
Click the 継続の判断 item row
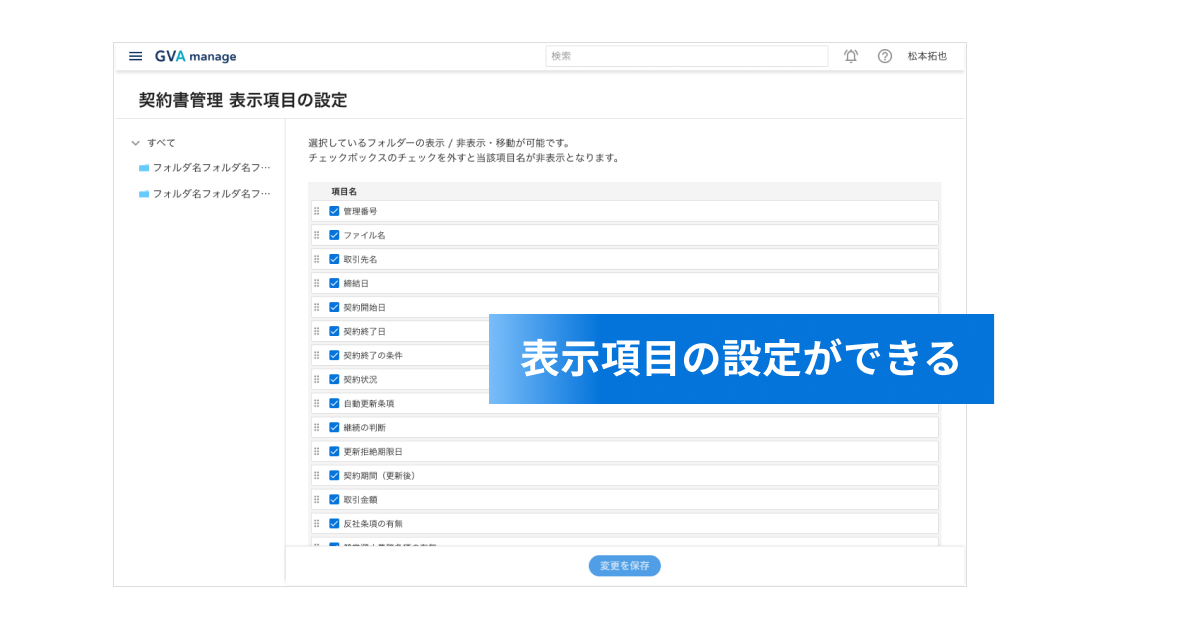624,427
